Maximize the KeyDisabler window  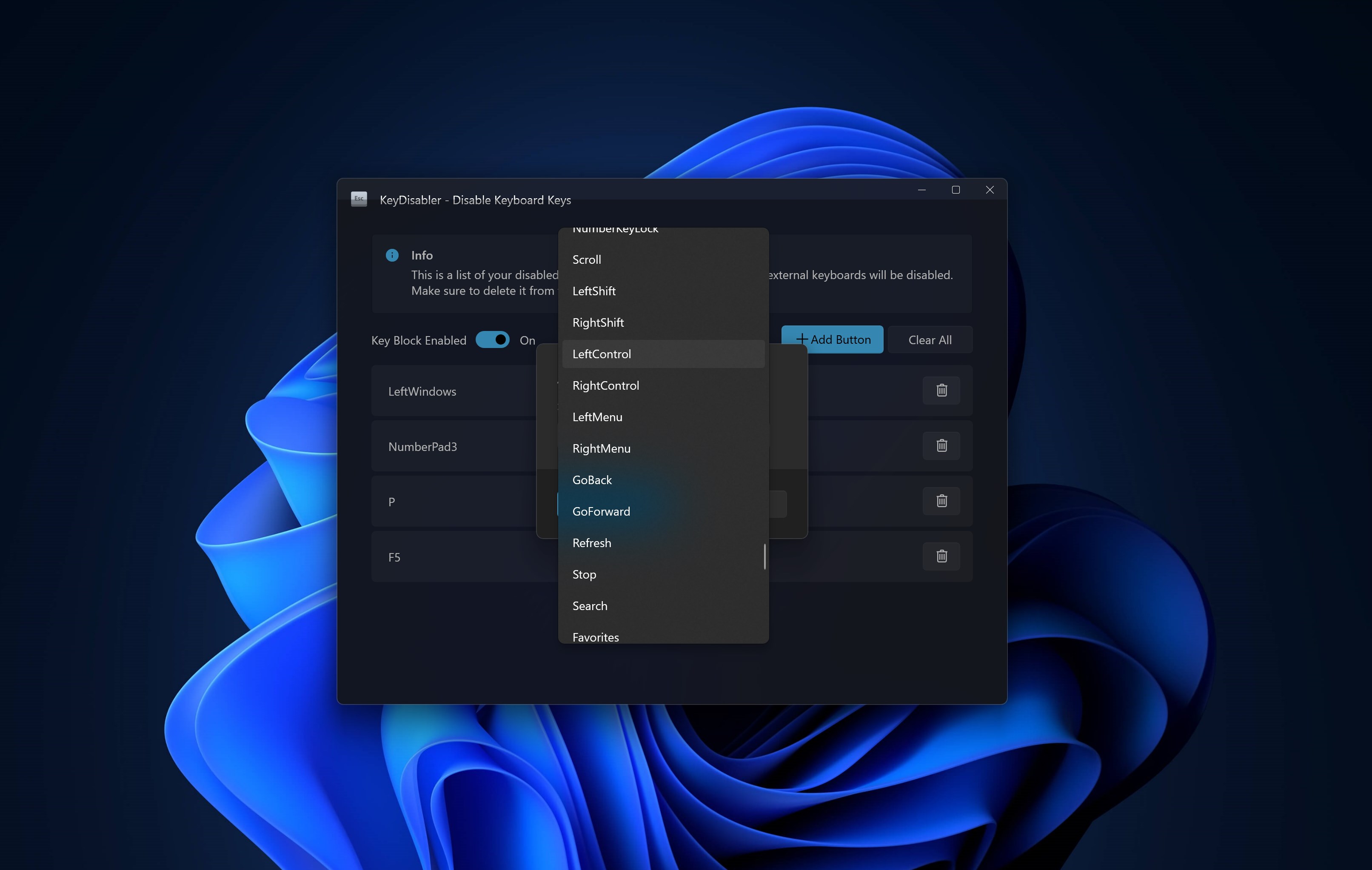coord(956,190)
